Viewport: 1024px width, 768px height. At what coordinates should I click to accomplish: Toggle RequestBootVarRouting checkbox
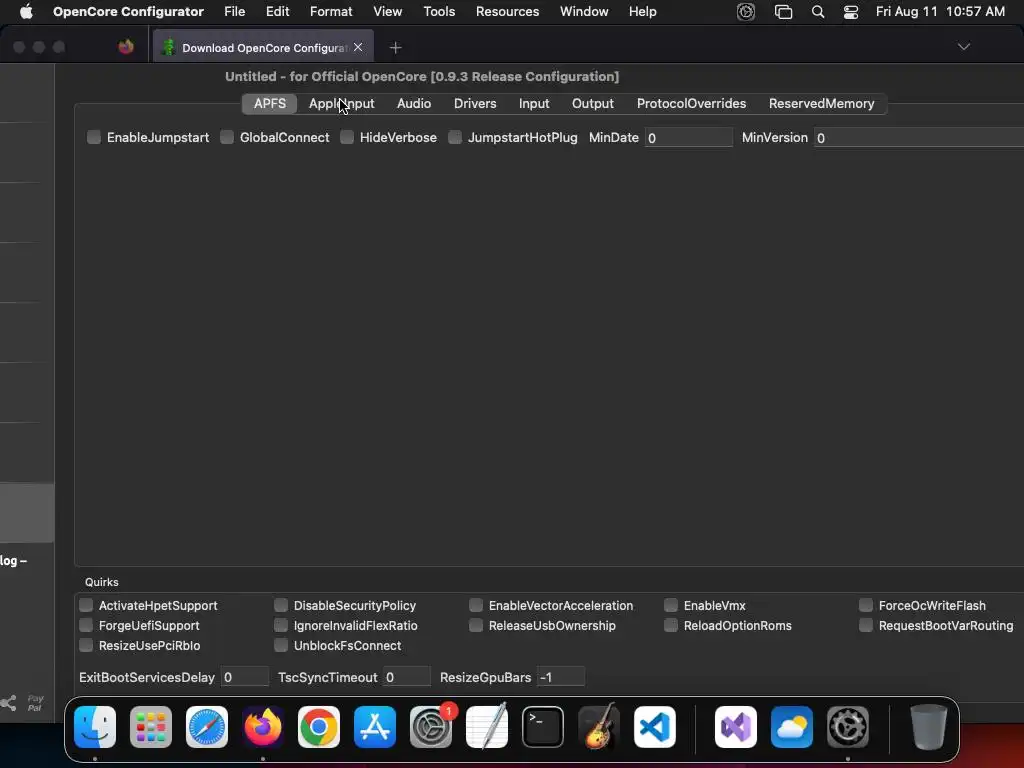pos(866,625)
